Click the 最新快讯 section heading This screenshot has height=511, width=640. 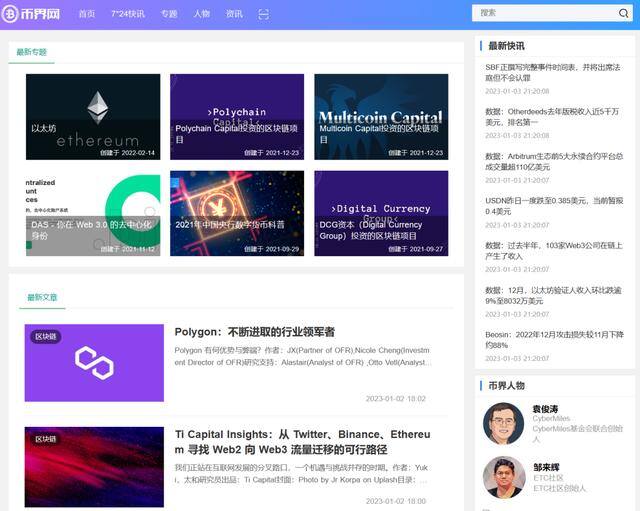click(x=506, y=46)
